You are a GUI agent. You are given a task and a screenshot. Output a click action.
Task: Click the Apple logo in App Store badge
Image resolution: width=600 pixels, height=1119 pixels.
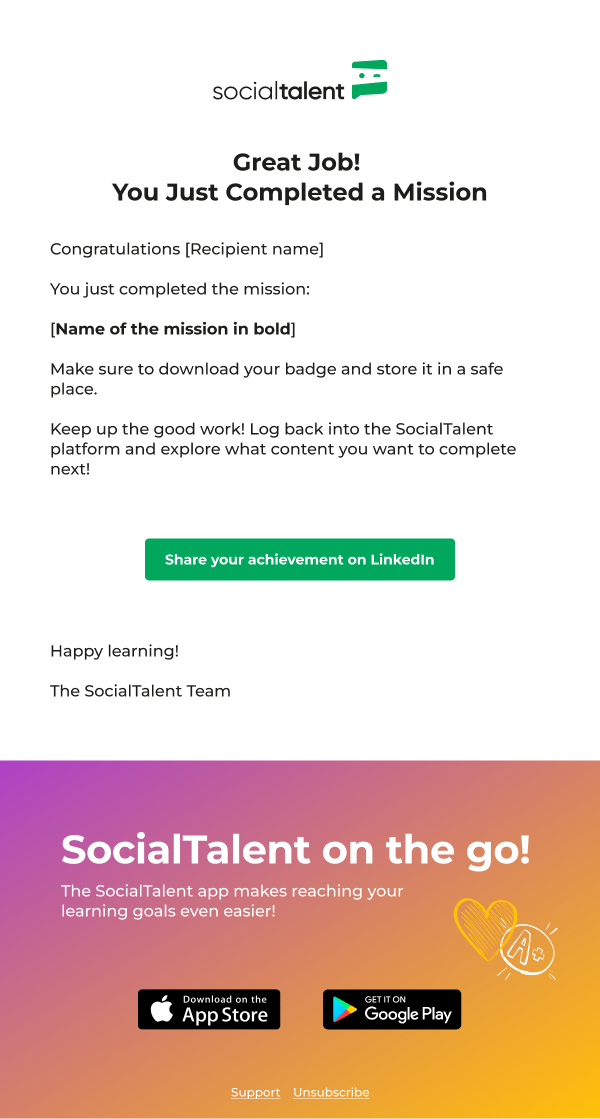[x=162, y=1009]
